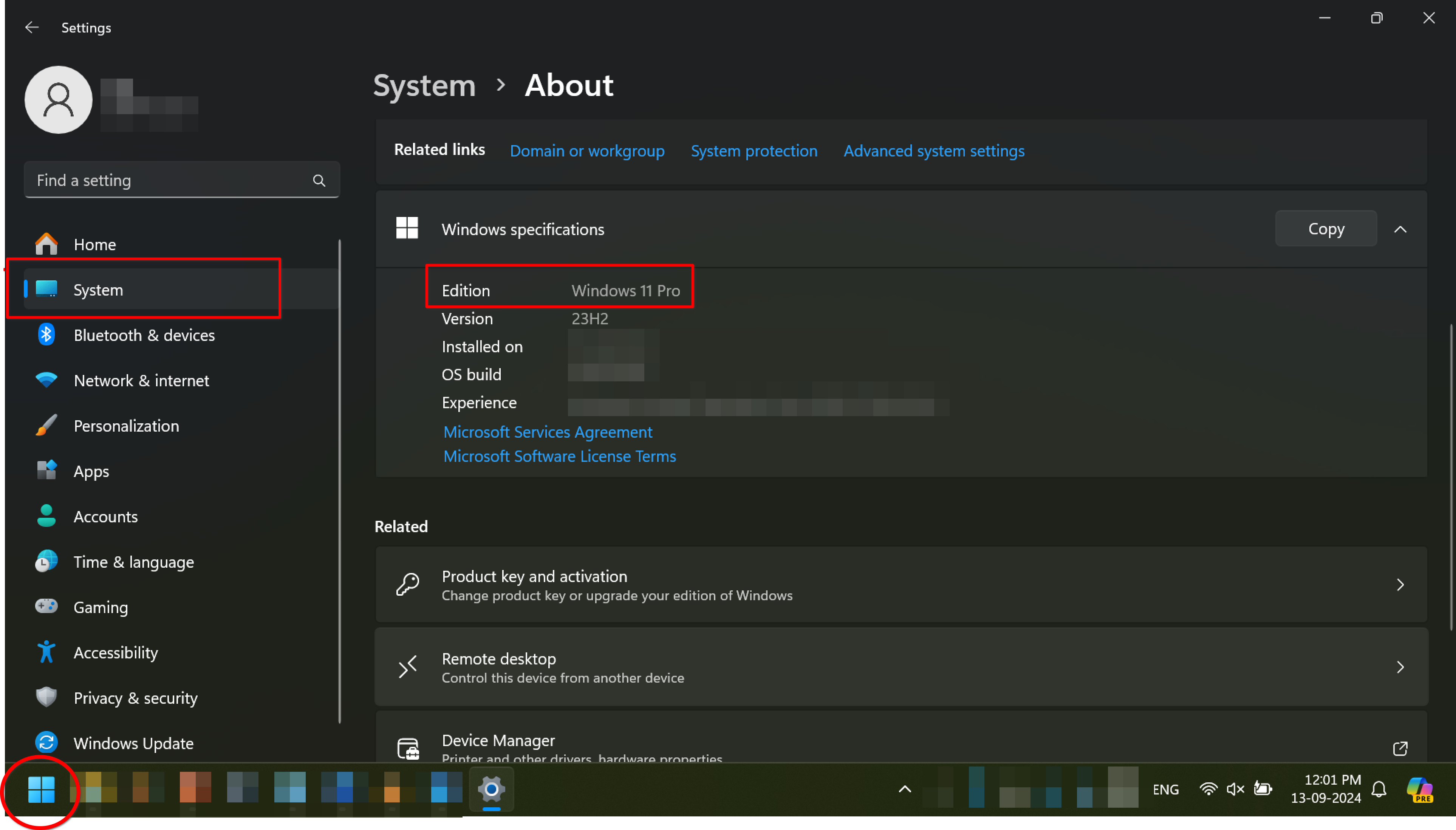Click the shield icon for Privacy & security
The height and width of the screenshot is (830, 1456).
coord(46,697)
